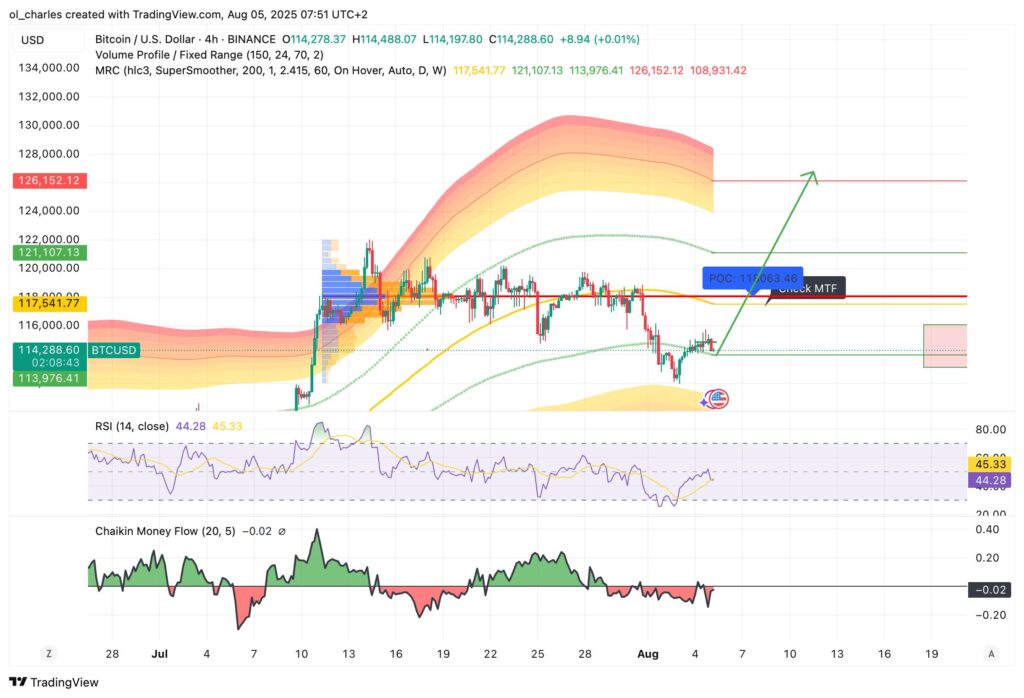Image resolution: width=1024 pixels, height=698 pixels.
Task: Click the green 113,976.41 price axis label
Action: (48, 380)
